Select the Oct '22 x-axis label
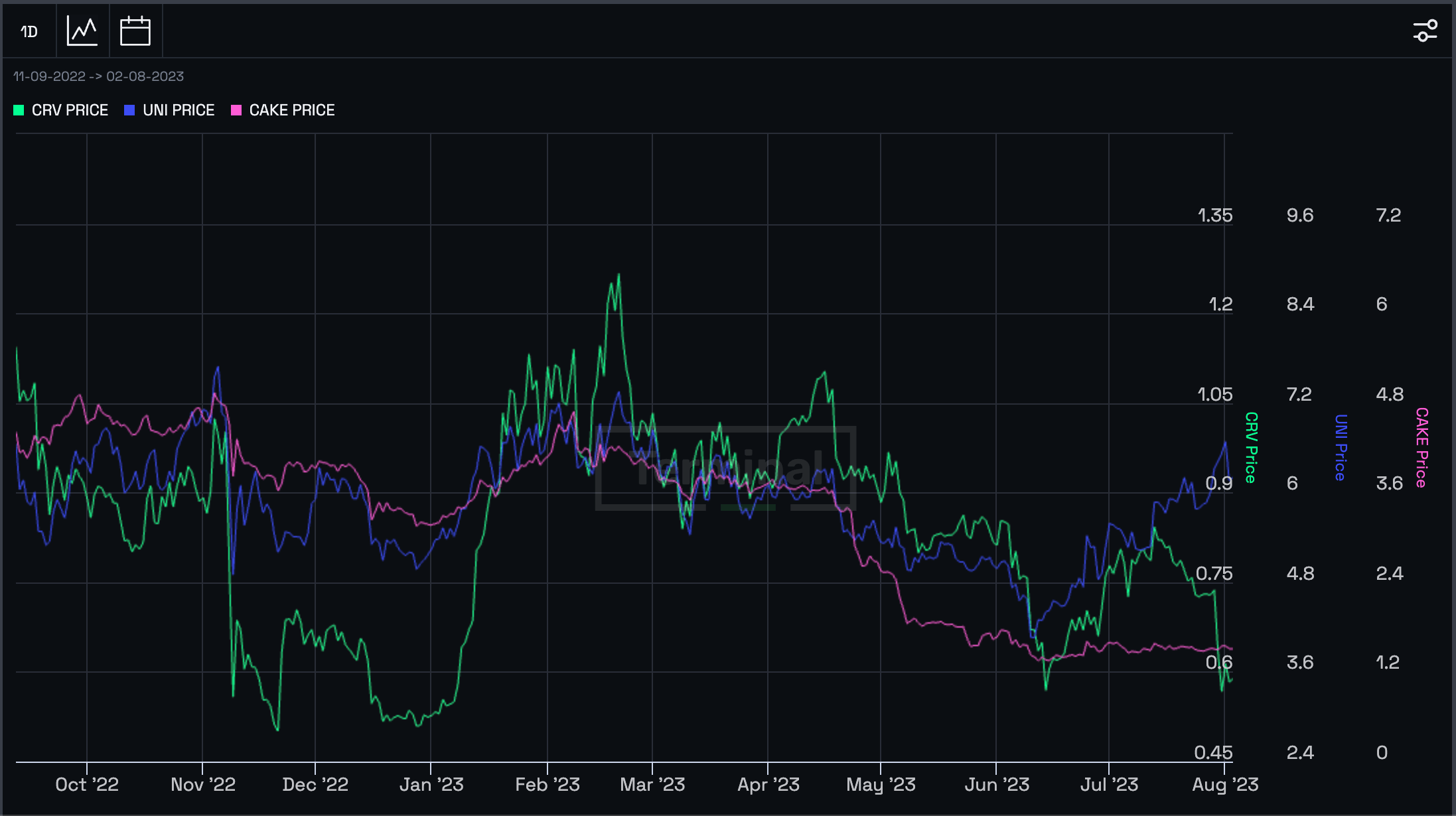 87,785
